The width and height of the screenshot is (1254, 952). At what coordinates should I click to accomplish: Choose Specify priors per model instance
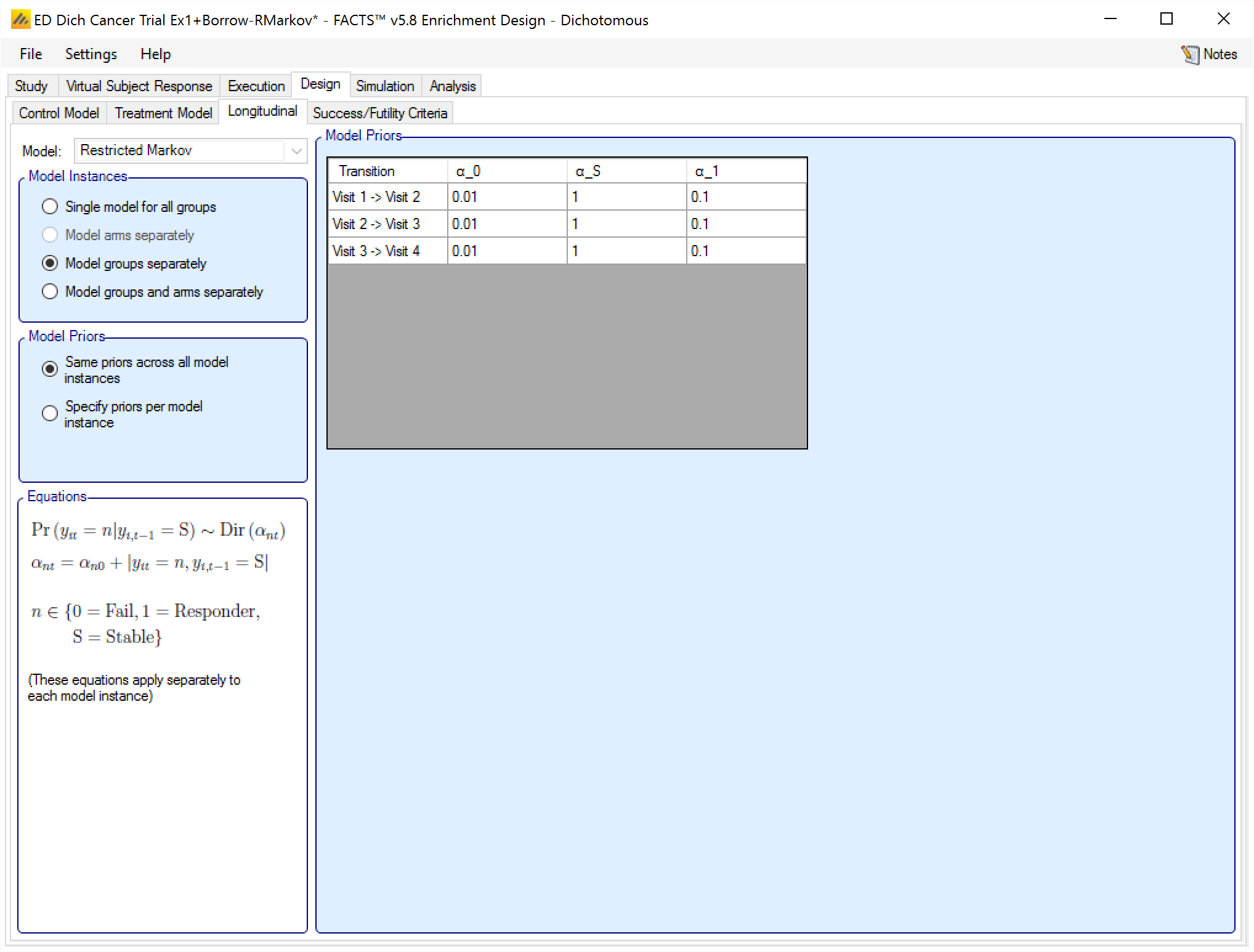pyautogui.click(x=51, y=413)
